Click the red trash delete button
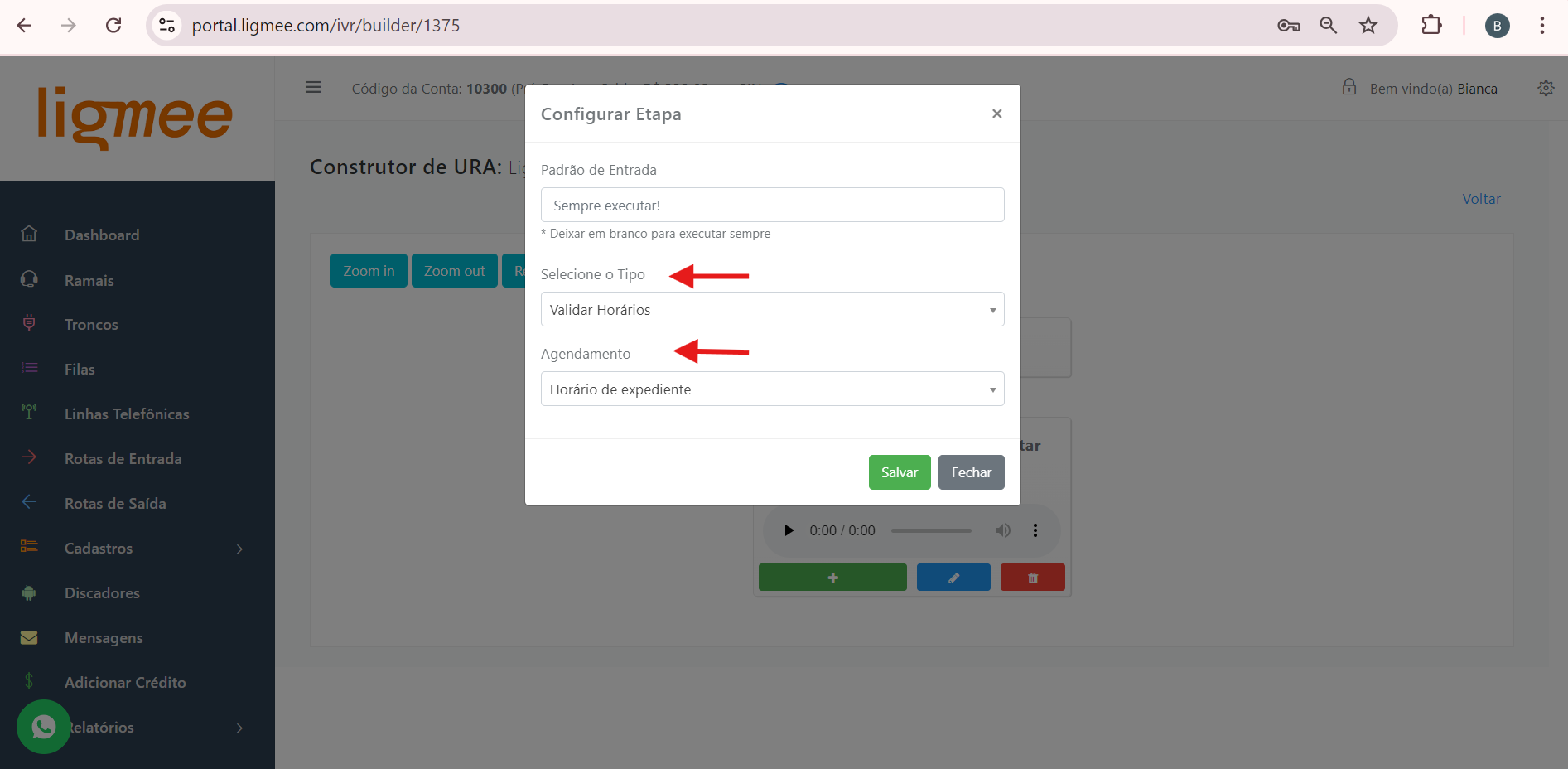 point(1032,578)
